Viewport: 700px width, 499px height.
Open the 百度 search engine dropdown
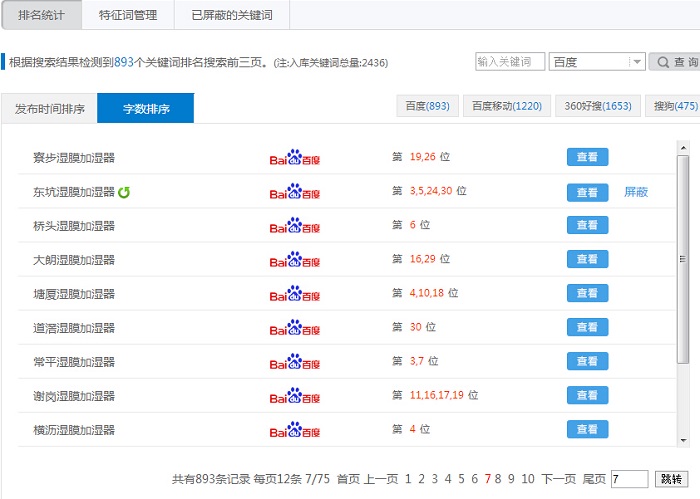click(x=597, y=62)
